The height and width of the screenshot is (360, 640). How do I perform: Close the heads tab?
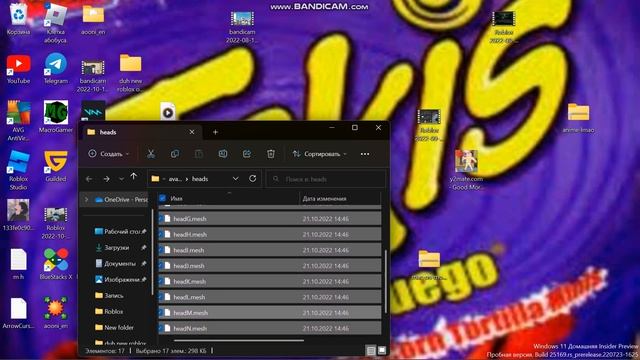click(192, 132)
